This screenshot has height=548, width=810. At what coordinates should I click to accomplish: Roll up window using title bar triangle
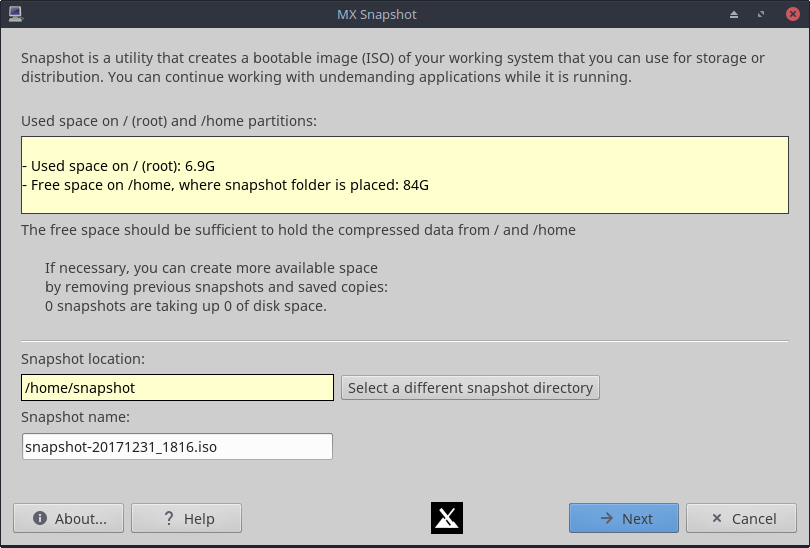pos(734,15)
